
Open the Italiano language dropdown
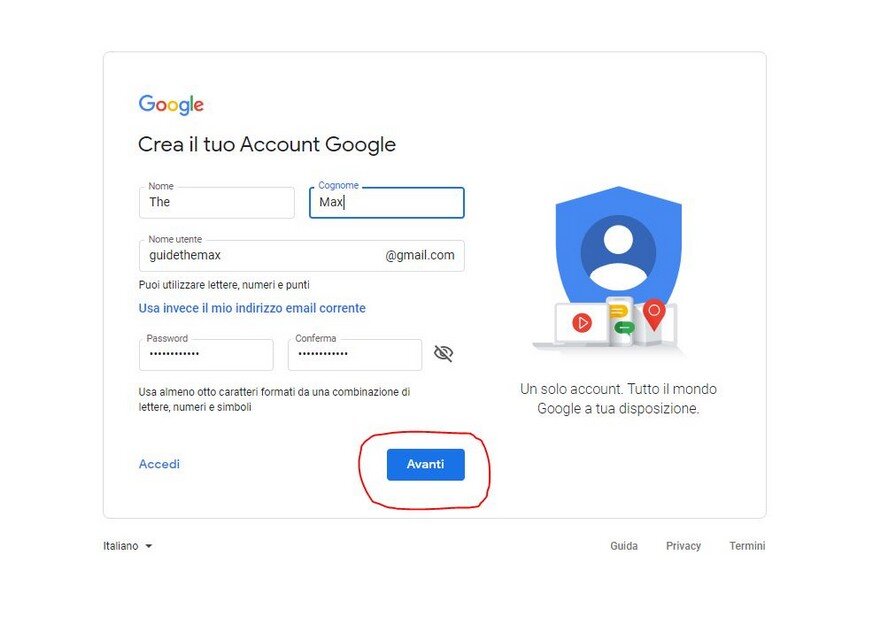pos(127,546)
